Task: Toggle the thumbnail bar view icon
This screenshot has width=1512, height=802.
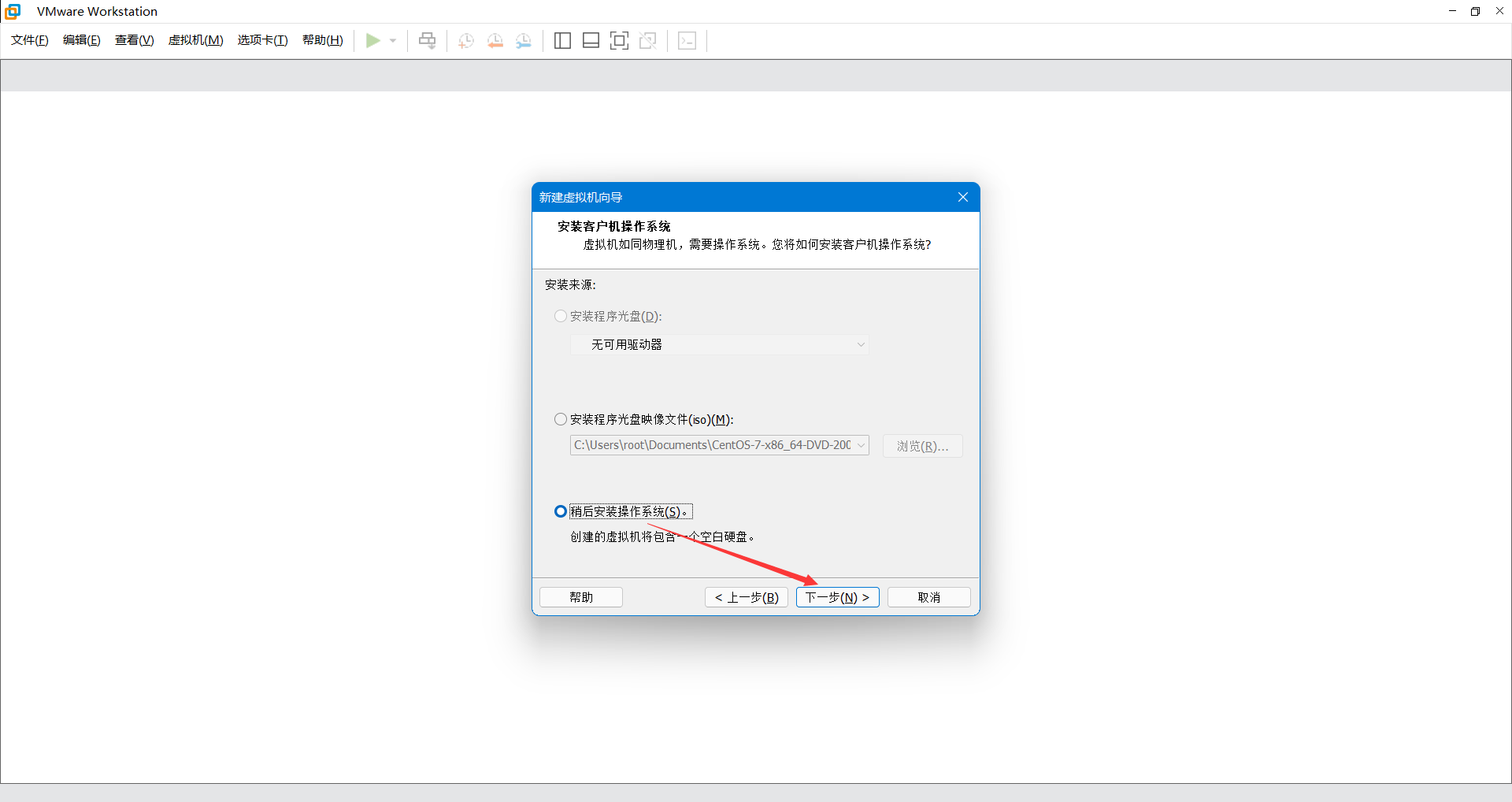Action: (x=591, y=41)
